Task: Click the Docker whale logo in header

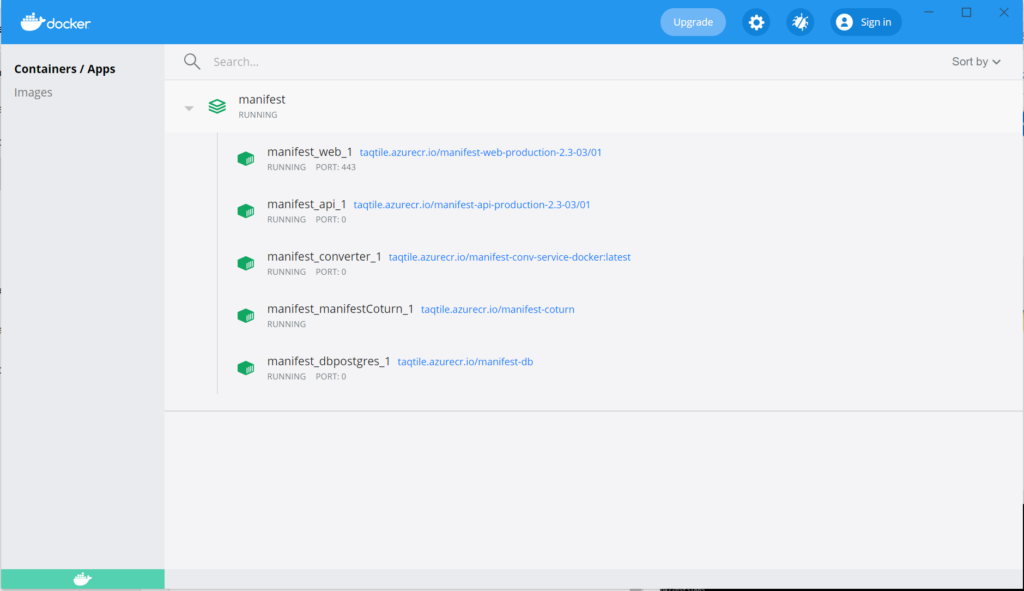Action: point(56,22)
